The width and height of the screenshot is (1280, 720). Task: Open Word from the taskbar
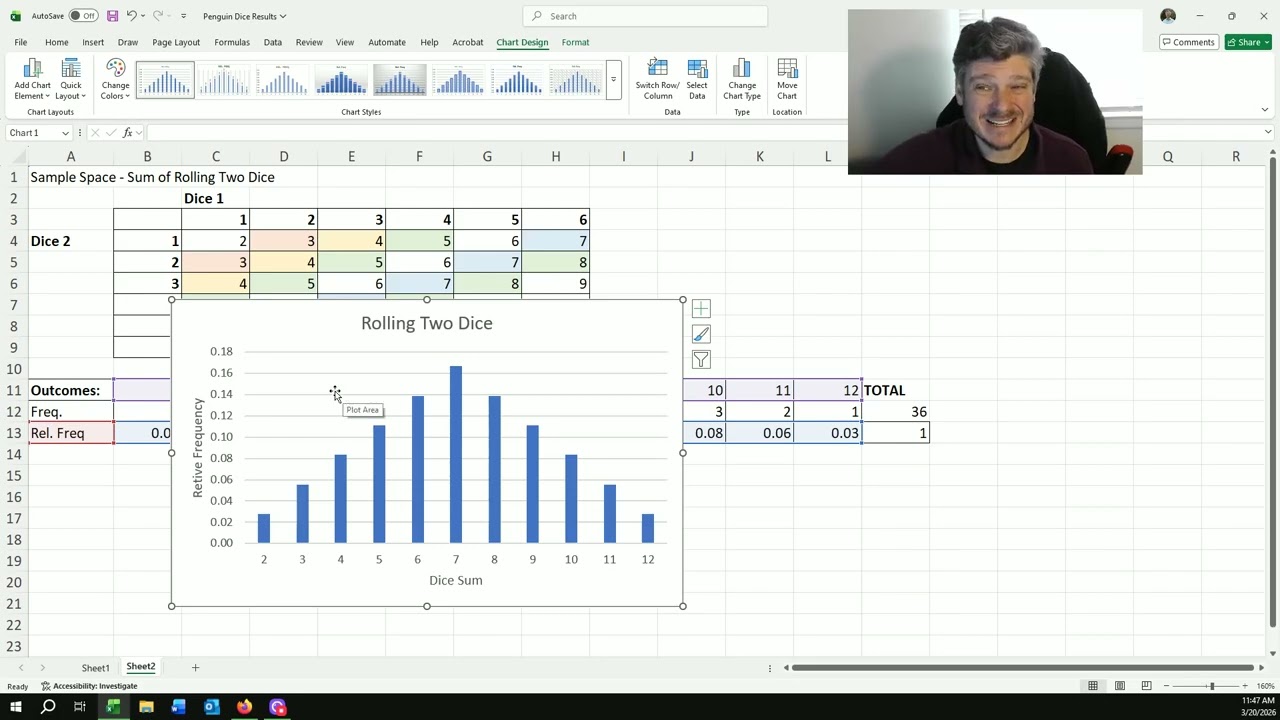click(179, 707)
